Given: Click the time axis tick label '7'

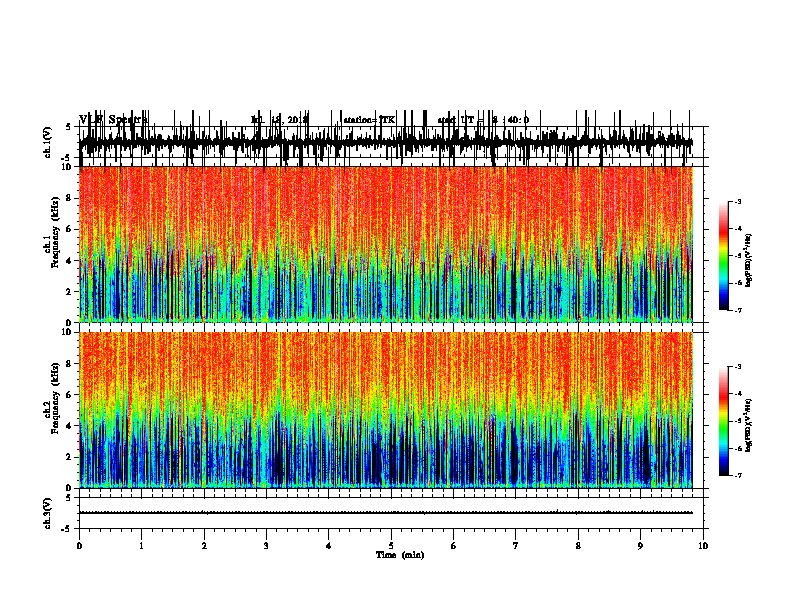Looking at the screenshot, I should click(516, 546).
